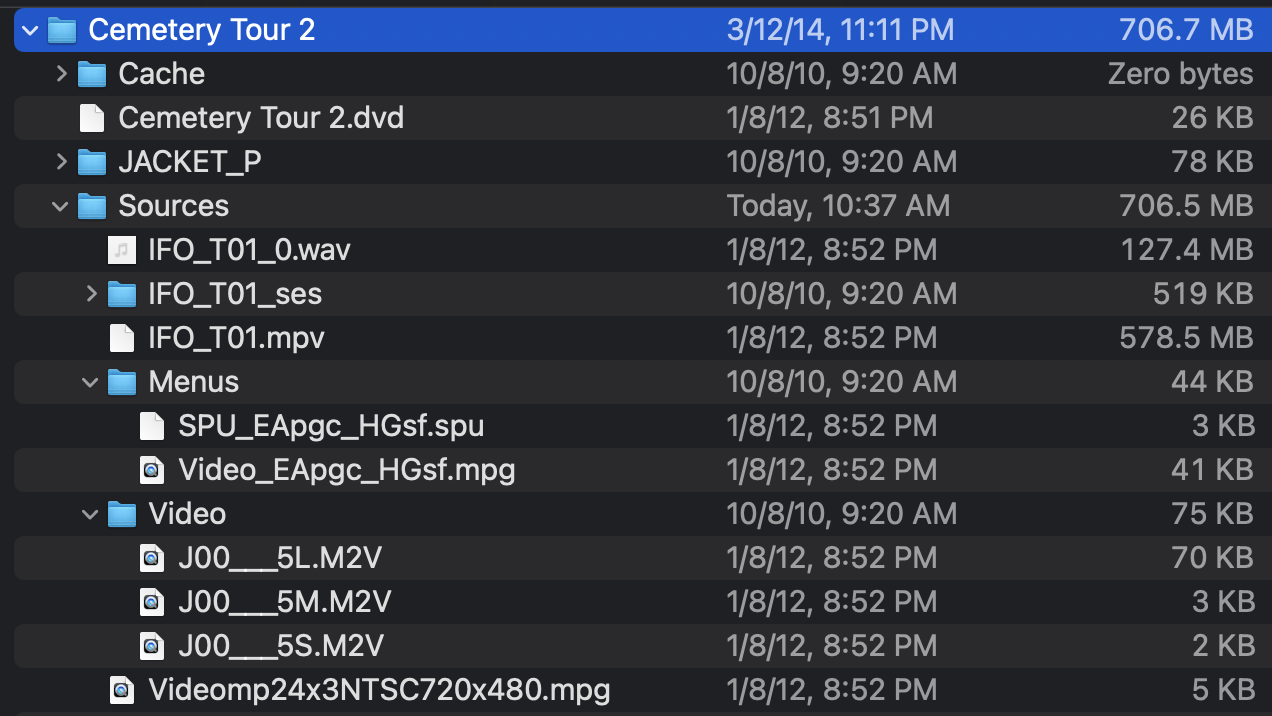Image resolution: width=1272 pixels, height=716 pixels.
Task: Click the Sources folder icon
Action: click(x=92, y=206)
